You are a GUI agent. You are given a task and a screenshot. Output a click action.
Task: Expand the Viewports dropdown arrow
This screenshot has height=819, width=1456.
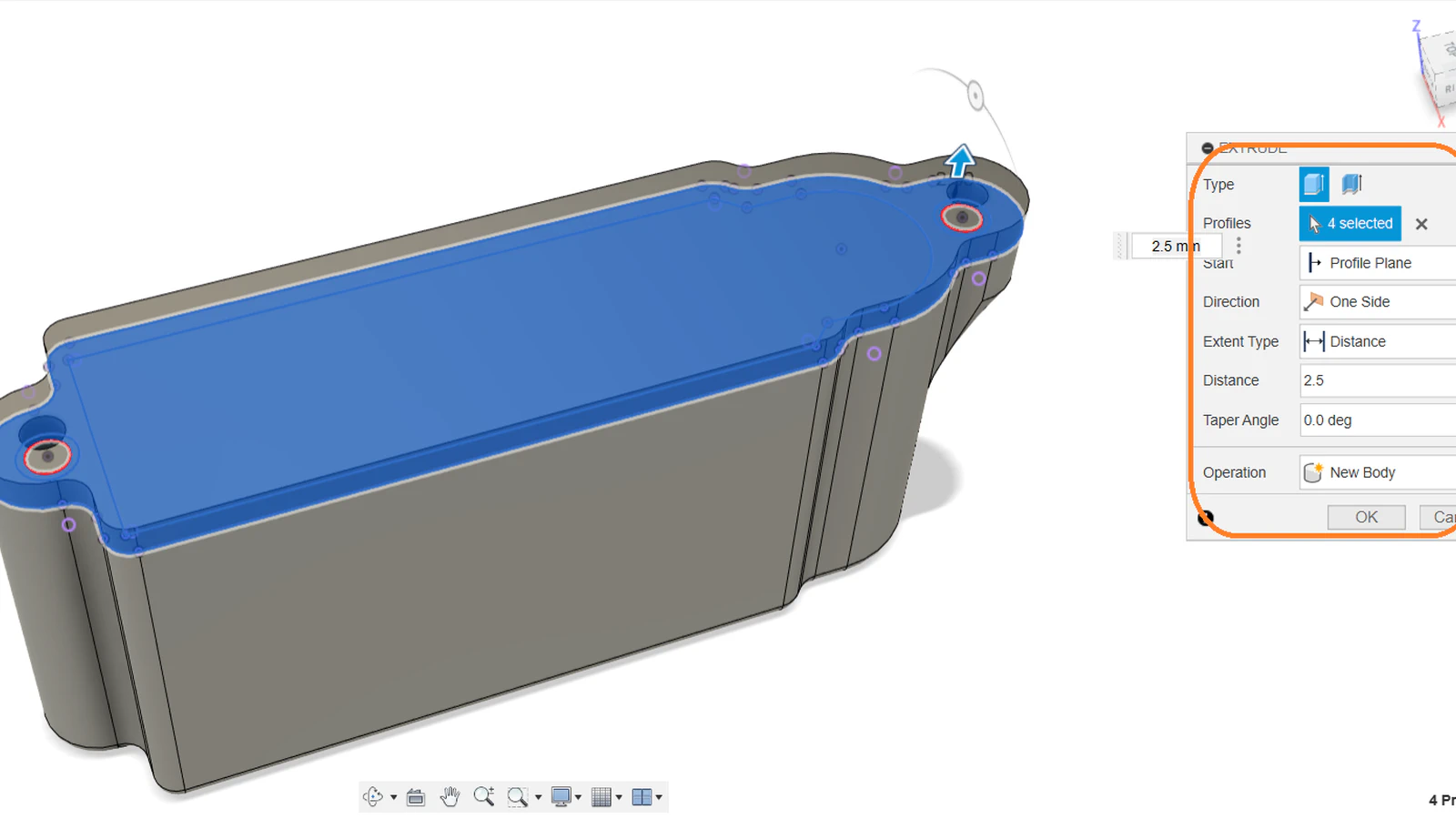pyautogui.click(x=659, y=798)
